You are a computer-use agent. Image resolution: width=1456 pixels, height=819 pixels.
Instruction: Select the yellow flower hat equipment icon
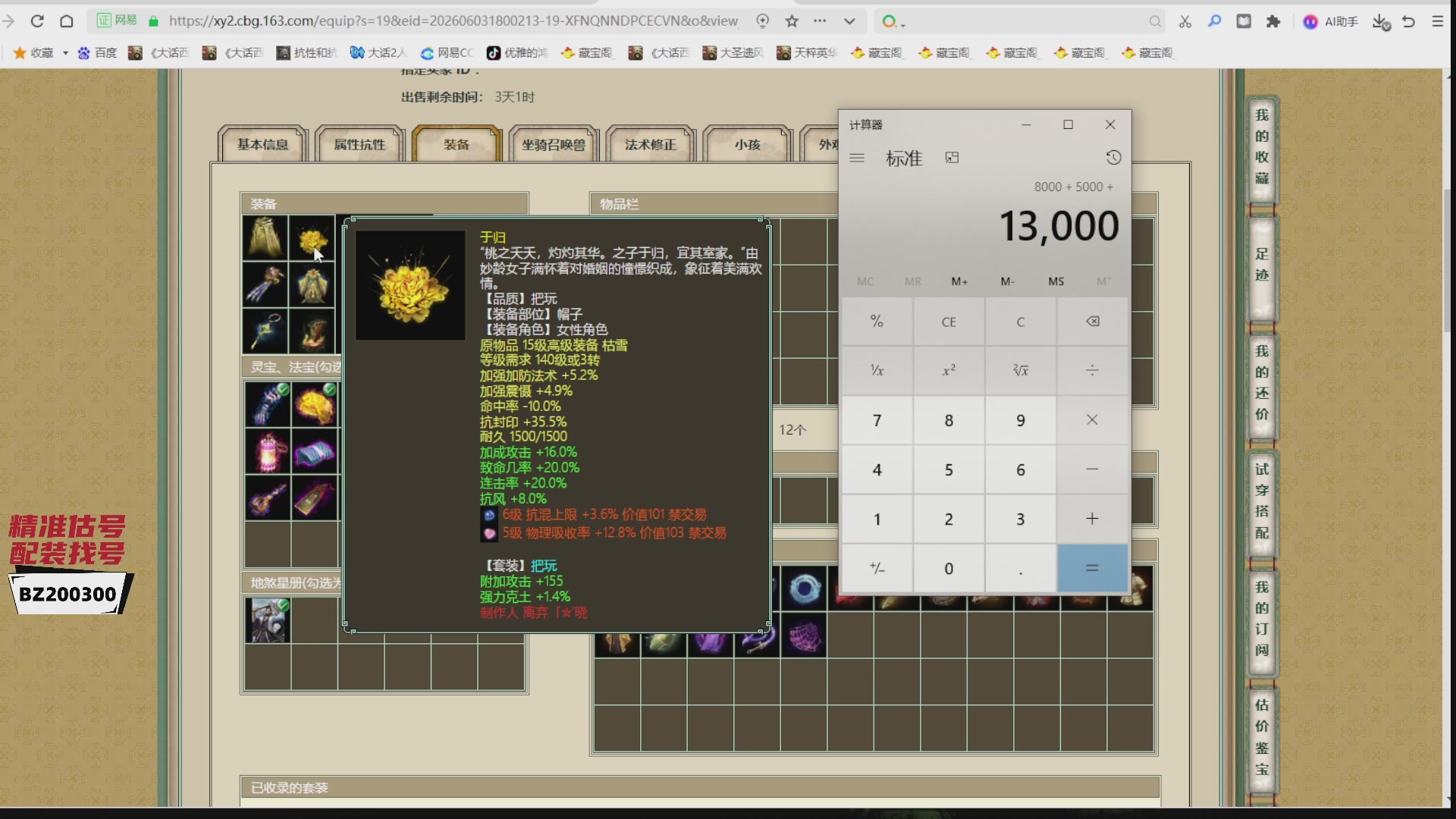(312, 239)
